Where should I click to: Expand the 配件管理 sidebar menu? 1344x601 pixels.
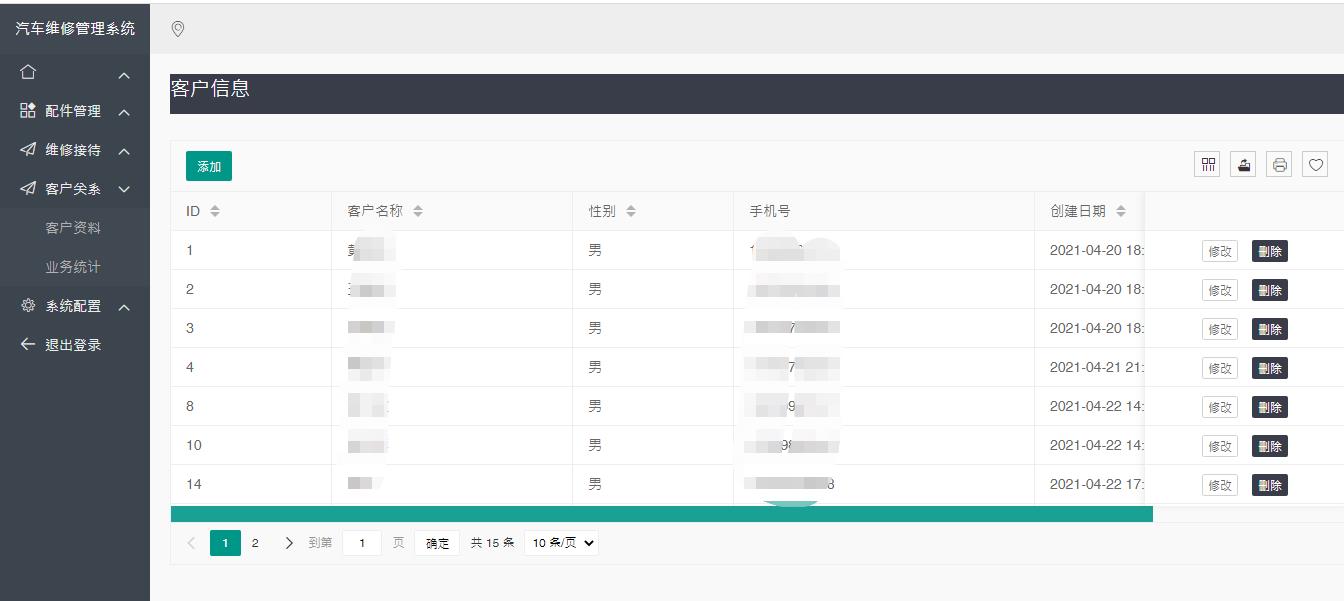click(73, 111)
